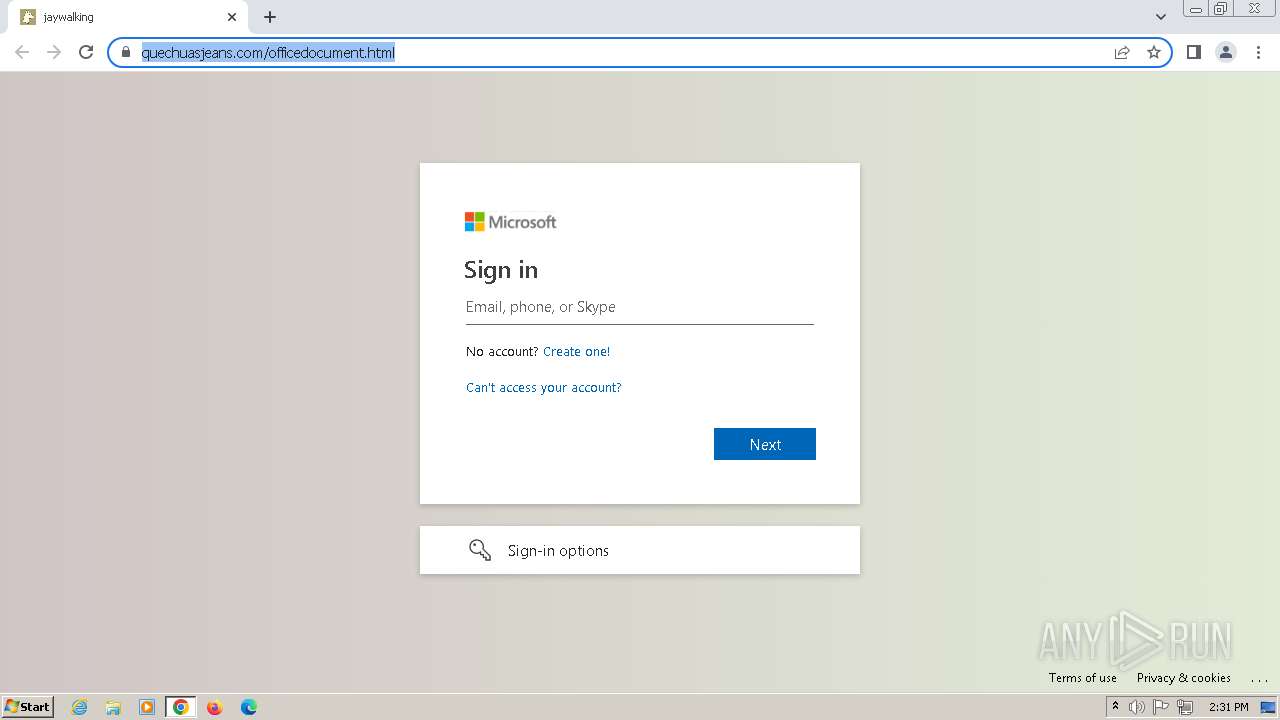Open the Windows Start menu
Screen dimensions: 1280x720
click(27, 706)
